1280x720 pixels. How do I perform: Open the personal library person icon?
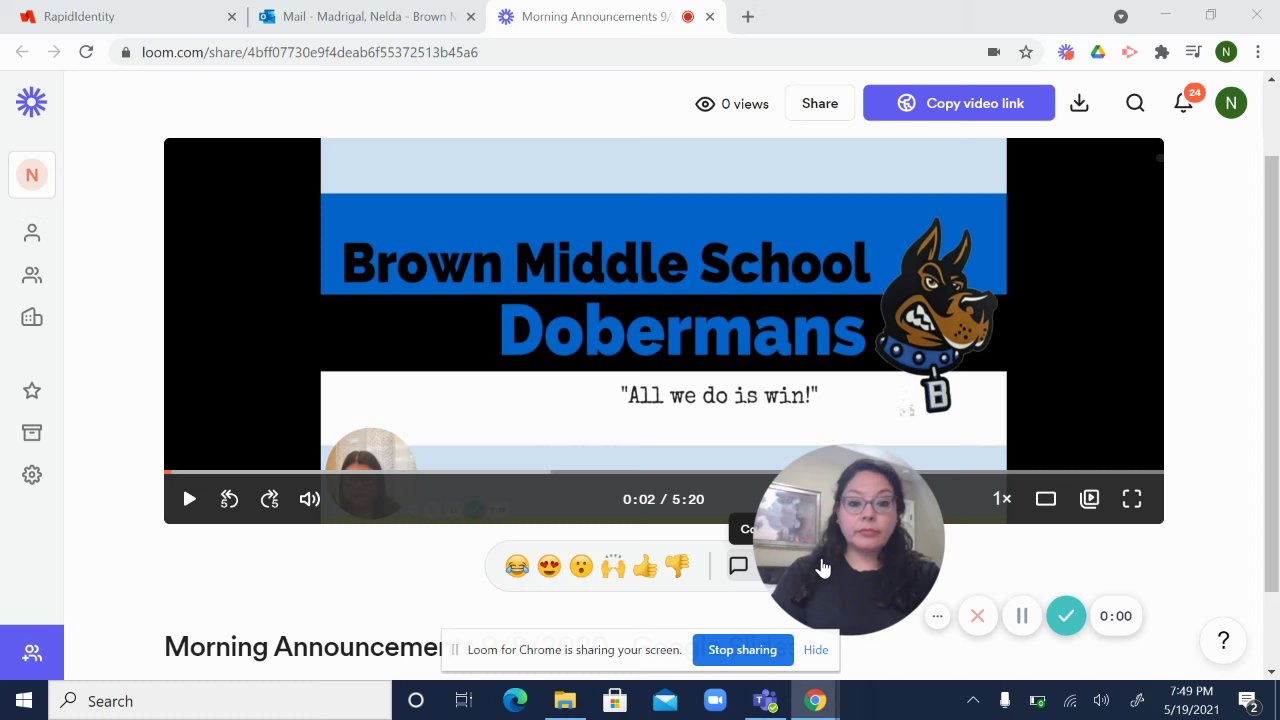coord(32,233)
